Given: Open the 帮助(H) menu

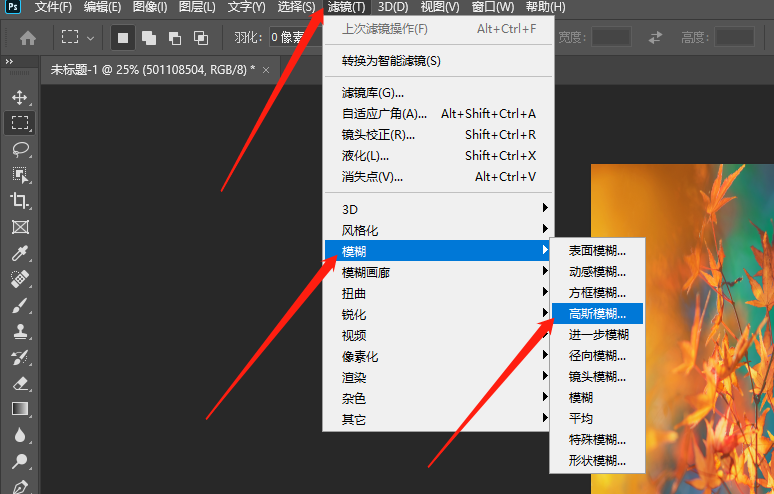Looking at the screenshot, I should click(x=545, y=7).
